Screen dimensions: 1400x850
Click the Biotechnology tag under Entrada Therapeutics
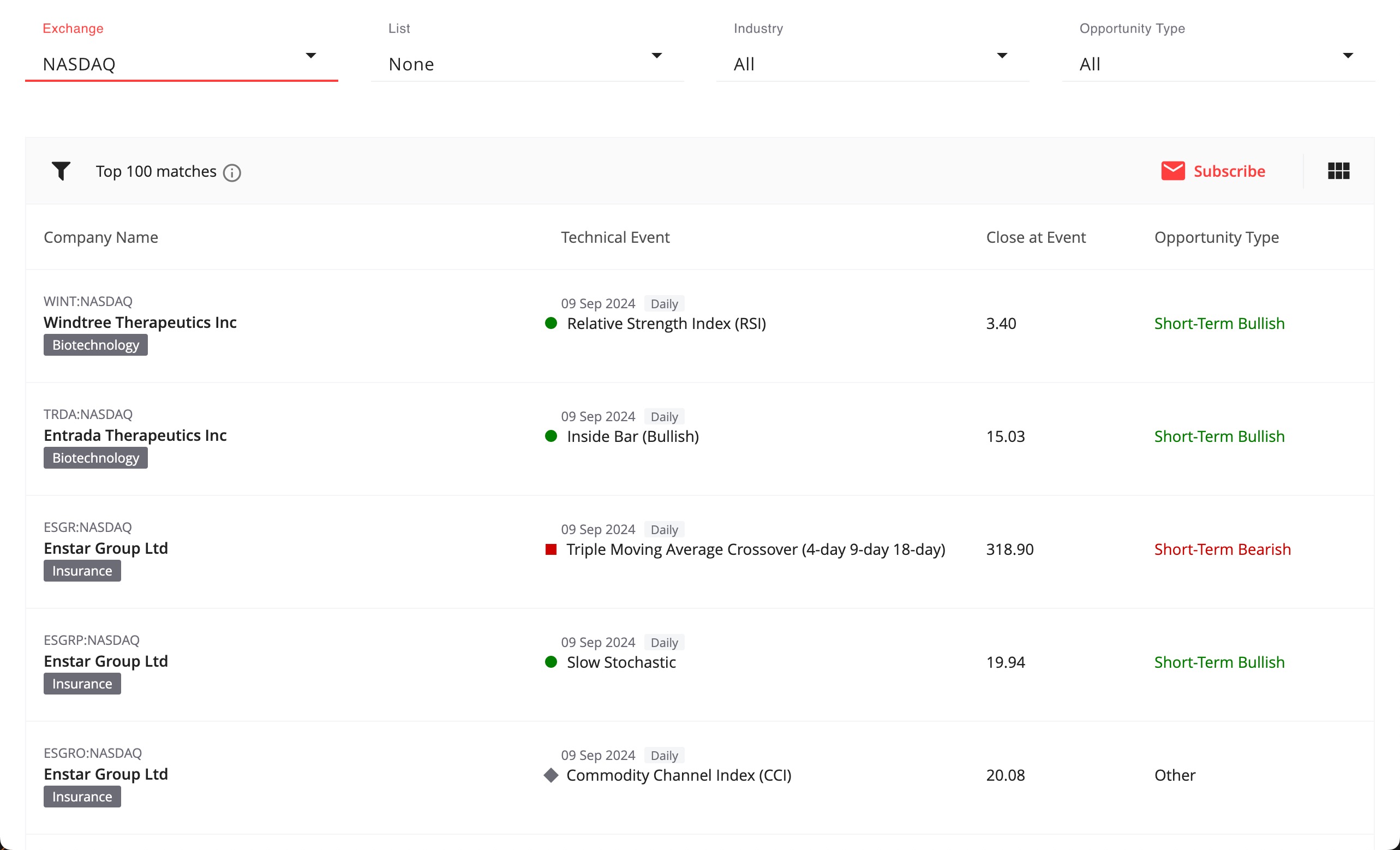[95, 458]
